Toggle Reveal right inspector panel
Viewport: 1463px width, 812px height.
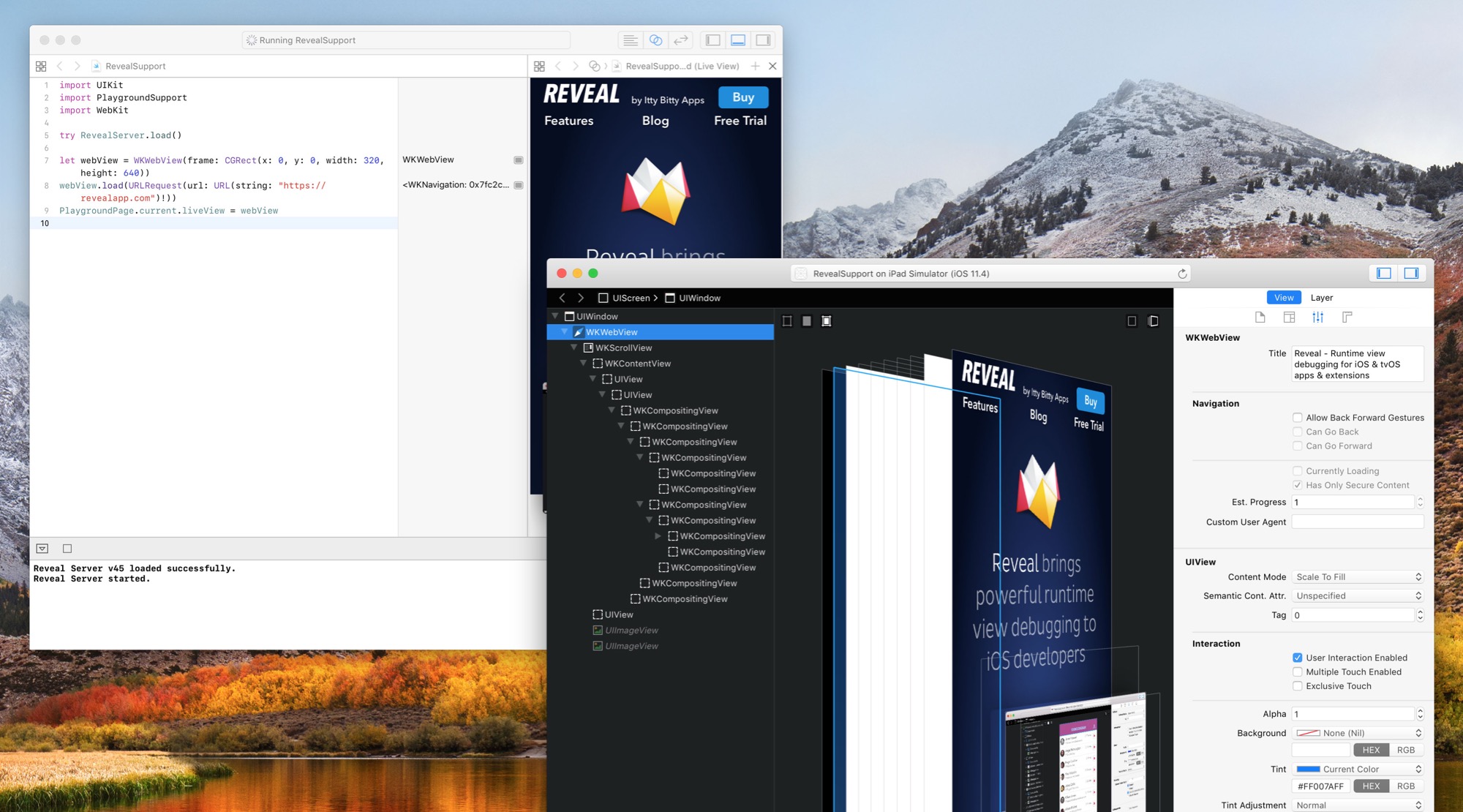[1411, 274]
